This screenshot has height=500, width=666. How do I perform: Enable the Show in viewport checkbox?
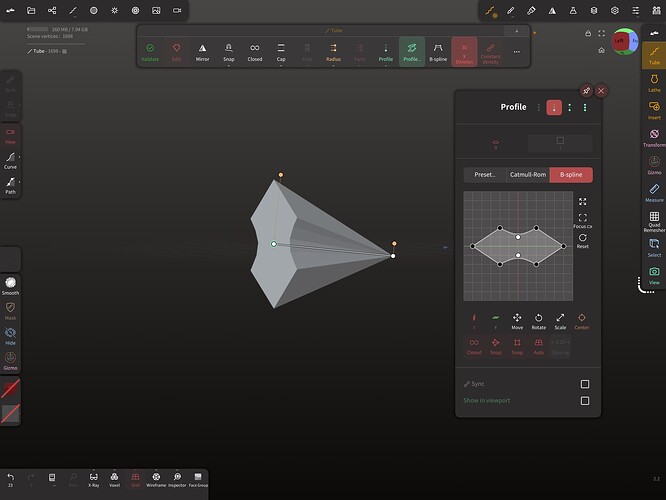click(585, 401)
